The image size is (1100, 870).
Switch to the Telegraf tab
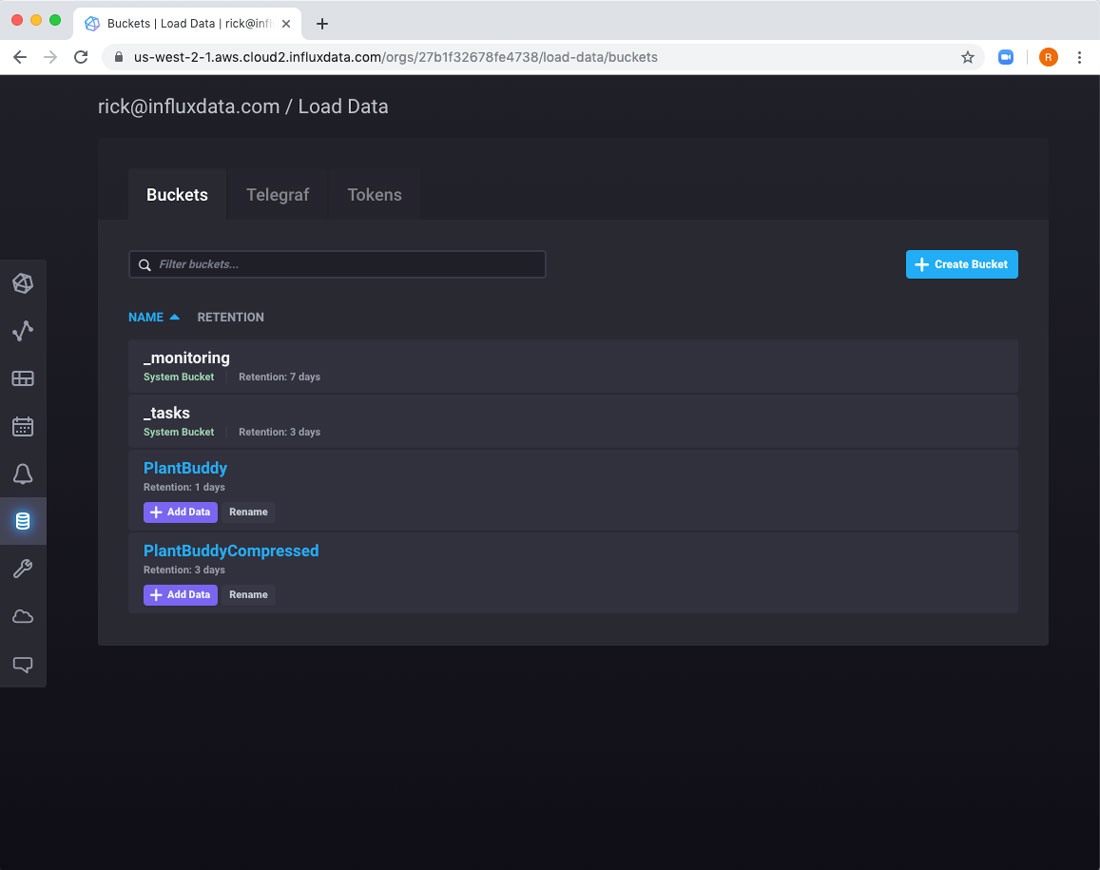(x=277, y=194)
